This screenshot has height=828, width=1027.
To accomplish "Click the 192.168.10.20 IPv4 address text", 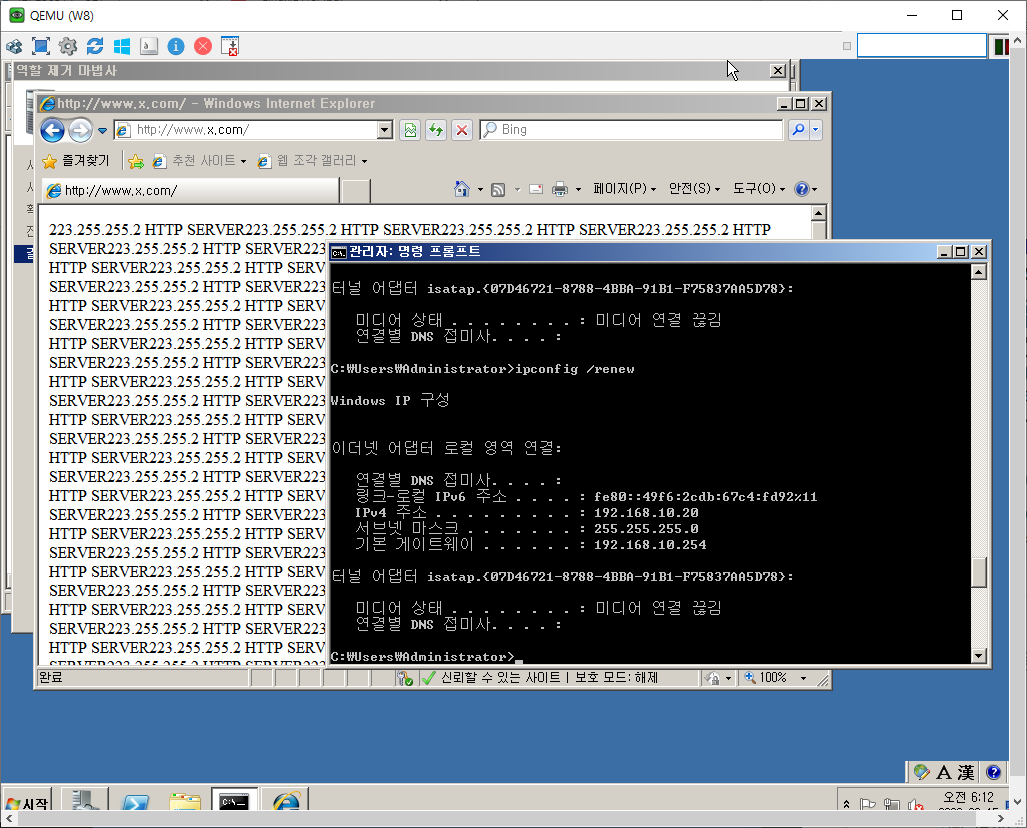I will click(646, 513).
